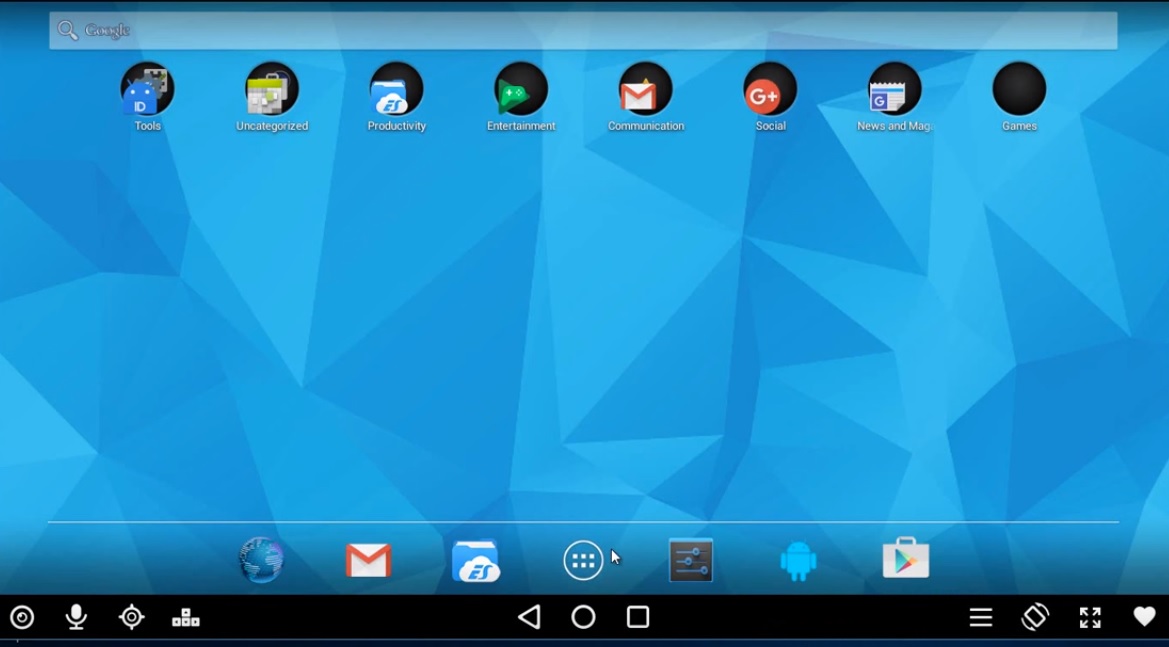Click the microphone icon
Image resolution: width=1169 pixels, height=647 pixels.
coord(76,617)
